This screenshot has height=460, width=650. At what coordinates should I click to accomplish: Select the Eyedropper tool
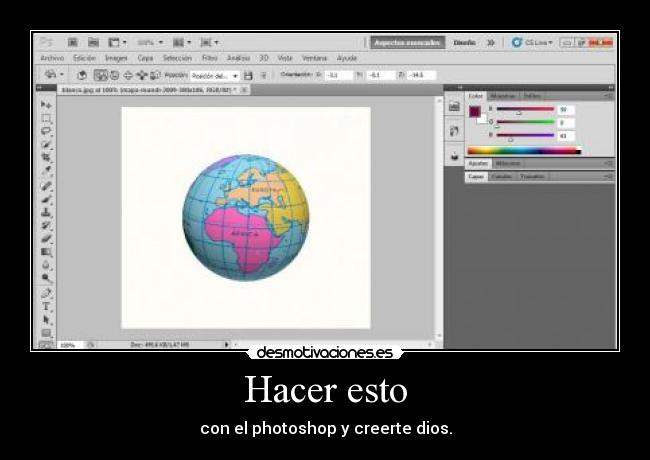point(46,171)
